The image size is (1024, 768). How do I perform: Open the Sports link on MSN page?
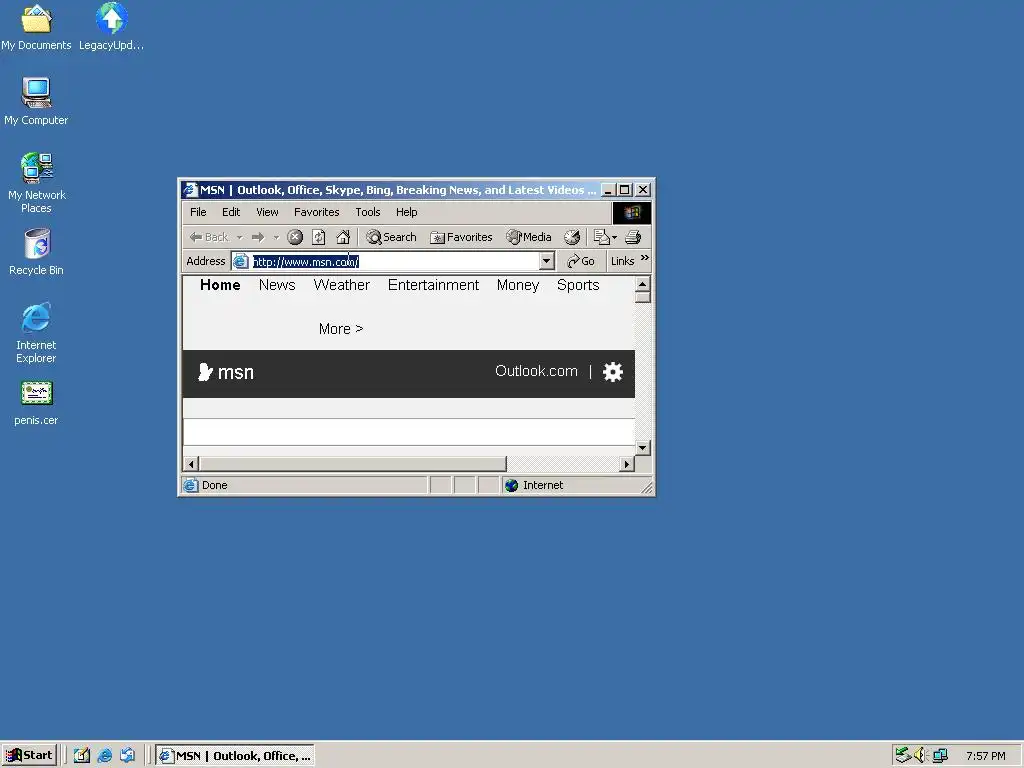578,285
